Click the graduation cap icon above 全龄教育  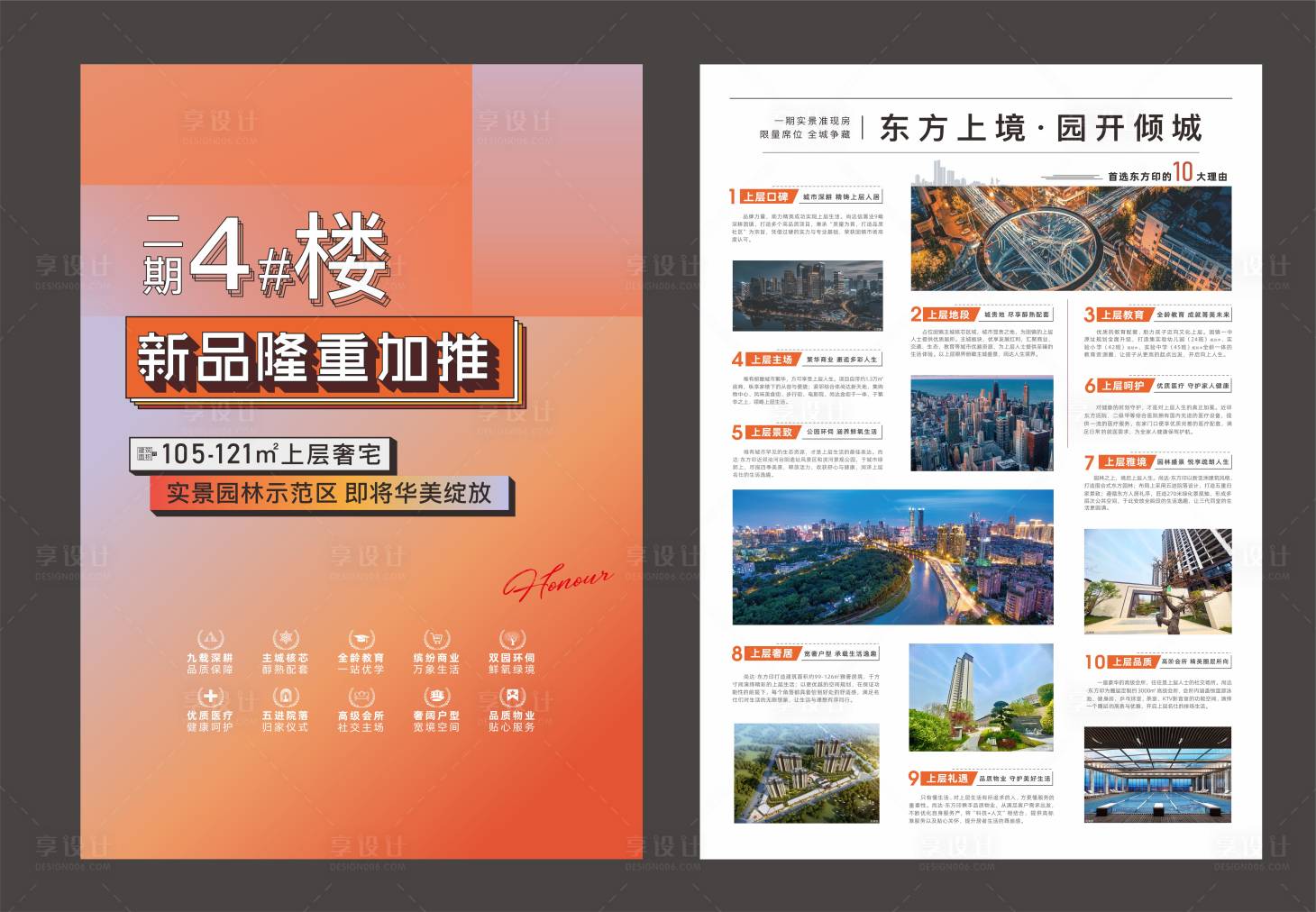pyautogui.click(x=361, y=639)
